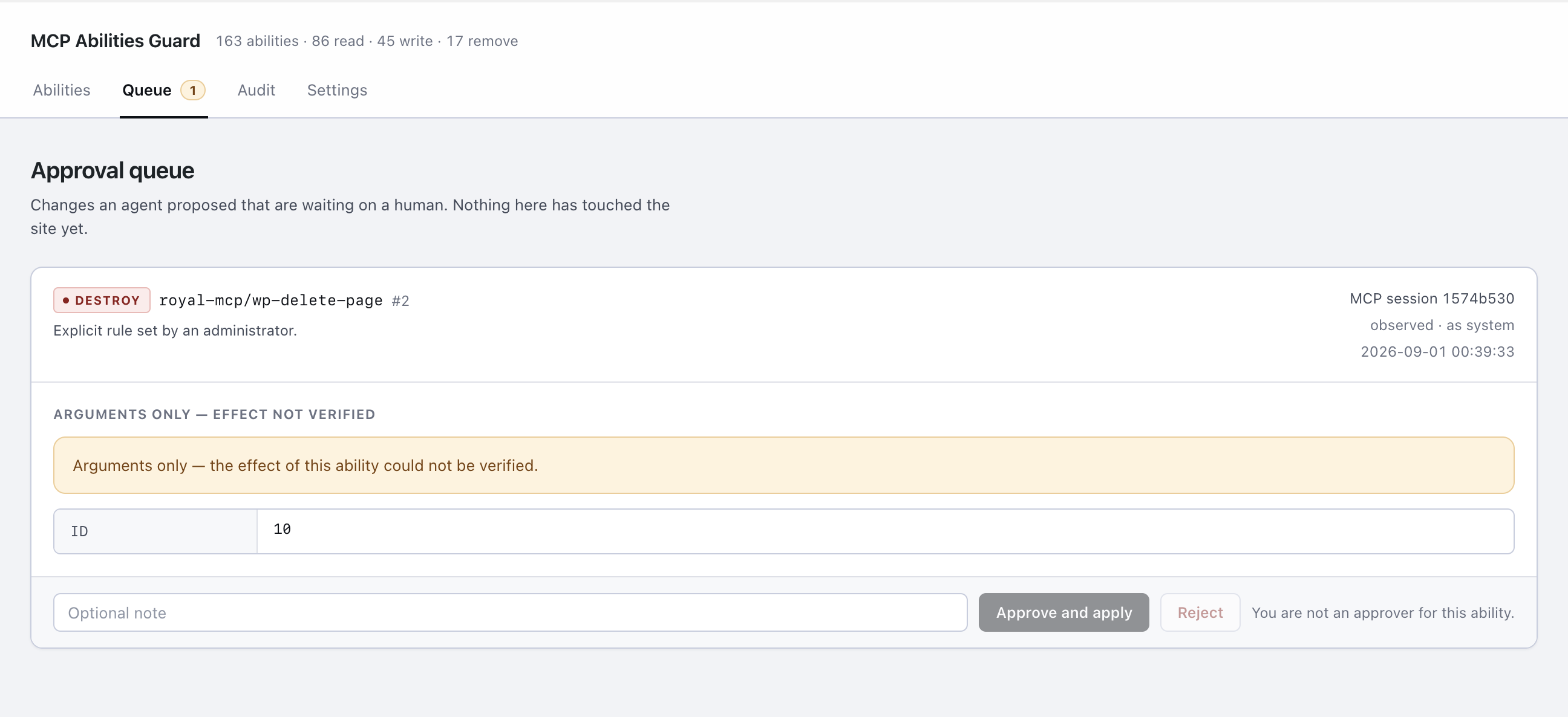1568x717 pixels.
Task: Click the 'observed · as system' label
Action: pyautogui.click(x=1442, y=325)
